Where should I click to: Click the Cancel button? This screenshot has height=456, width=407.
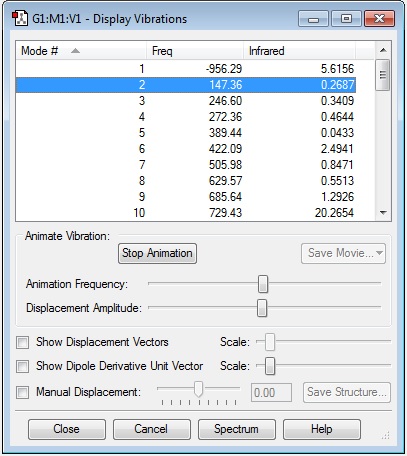click(152, 429)
